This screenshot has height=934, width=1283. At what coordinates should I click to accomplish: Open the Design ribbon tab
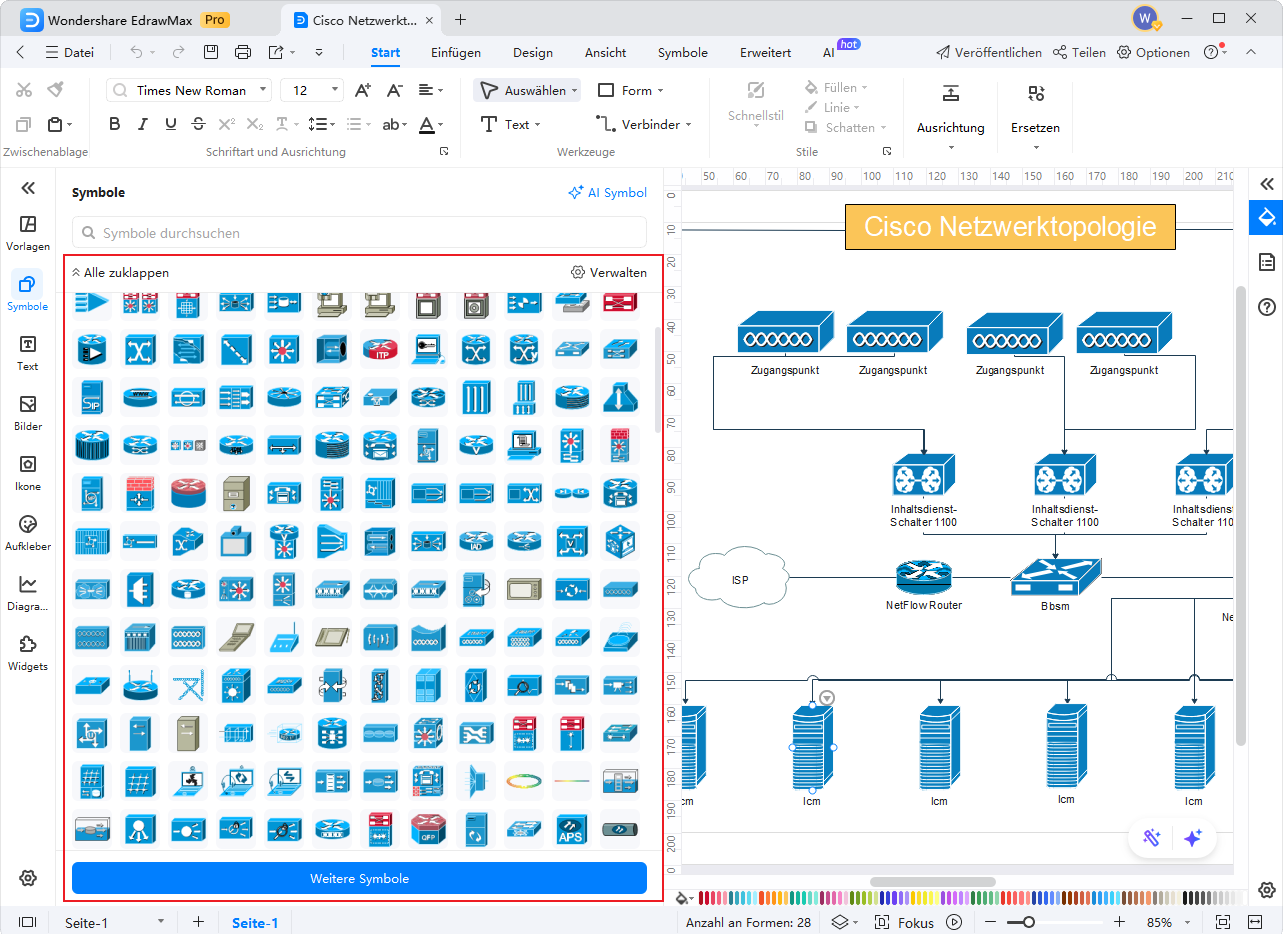[x=533, y=53]
